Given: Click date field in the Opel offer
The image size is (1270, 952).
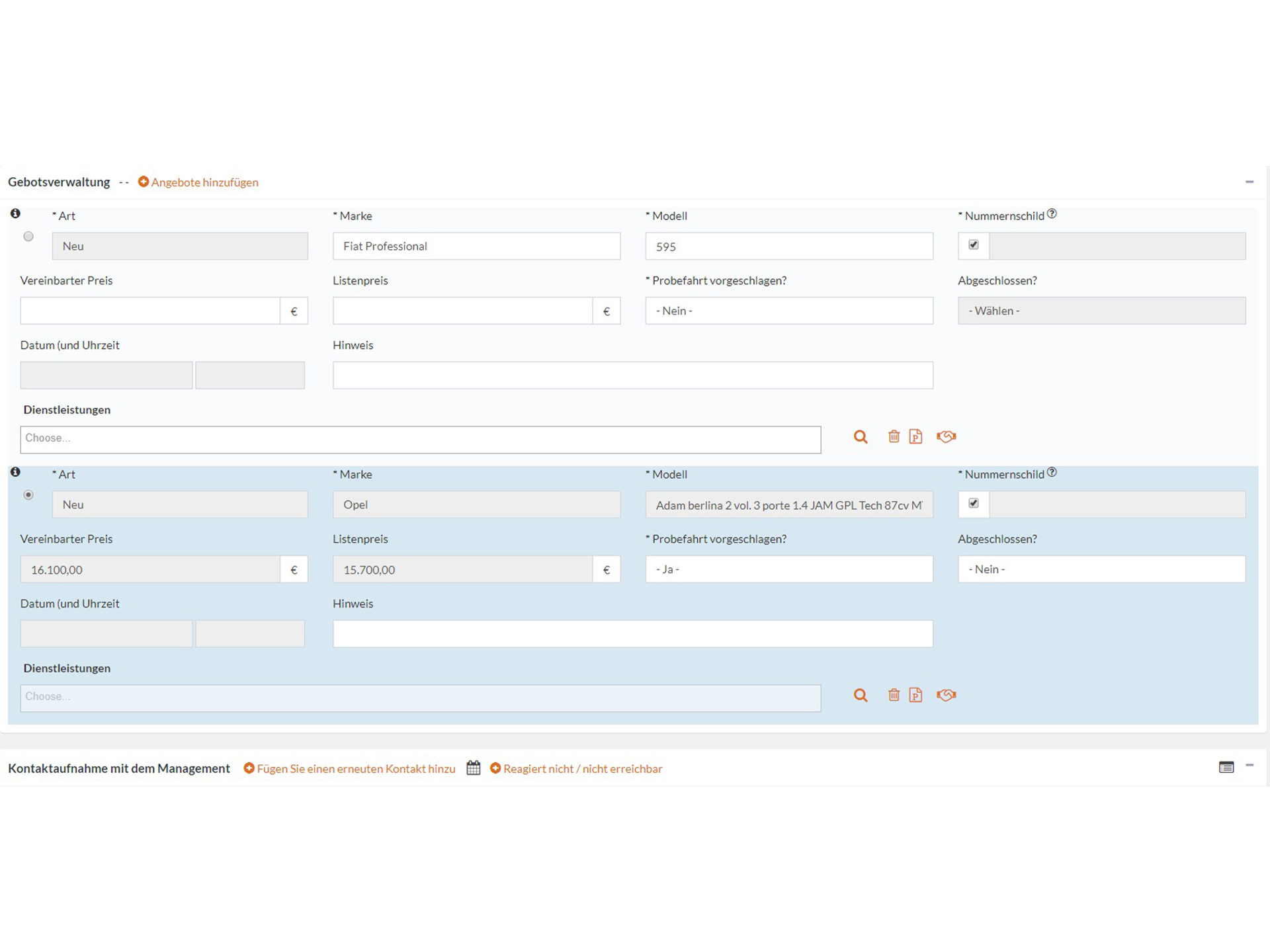Looking at the screenshot, I should [x=106, y=634].
